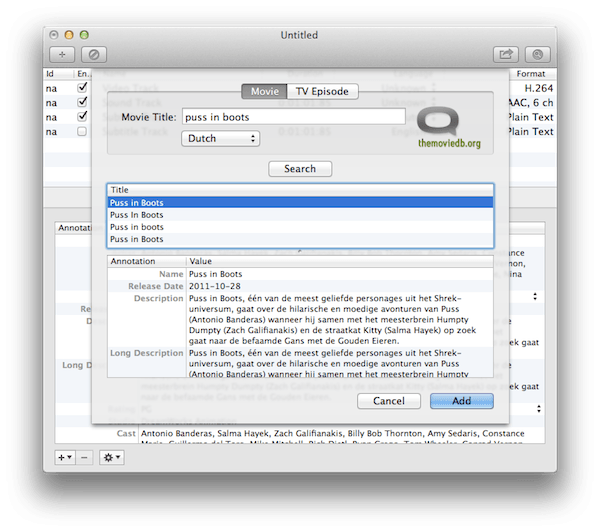Viewport: 600px width, 532px height.
Task: Click the metadata search toolbar icon
Action: 537,55
